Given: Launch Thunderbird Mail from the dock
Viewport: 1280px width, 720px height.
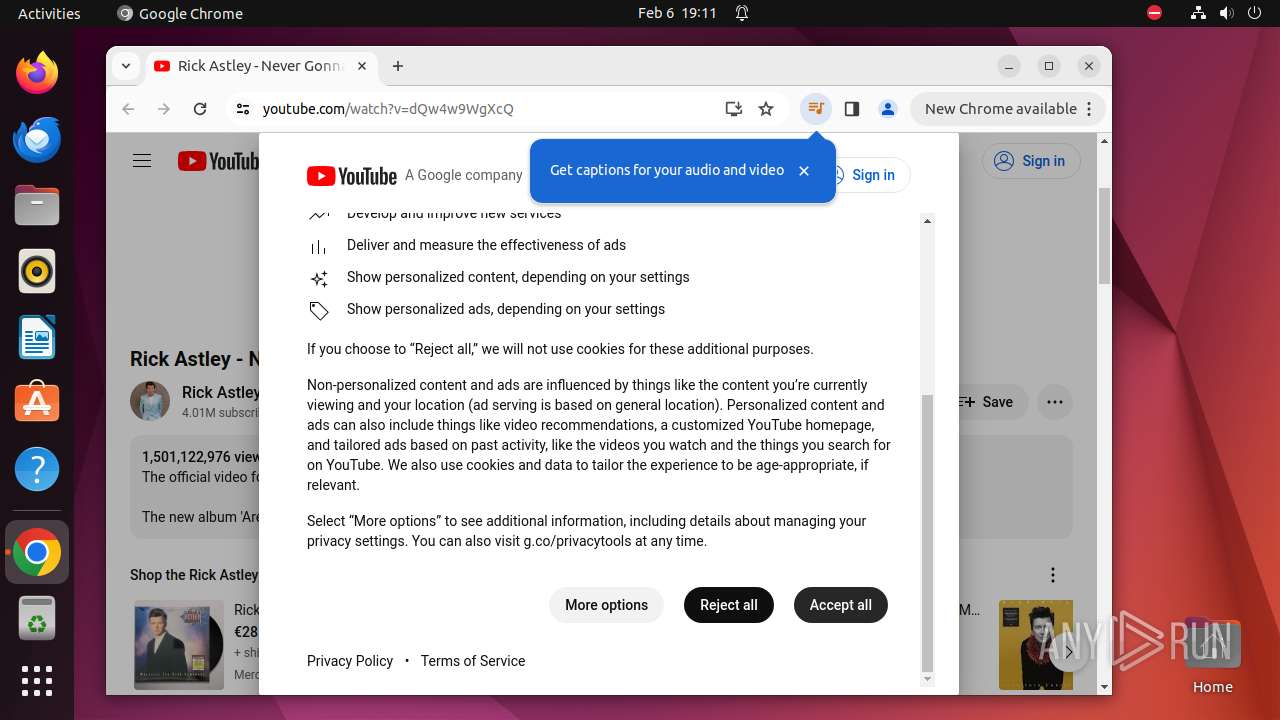Looking at the screenshot, I should click(37, 139).
